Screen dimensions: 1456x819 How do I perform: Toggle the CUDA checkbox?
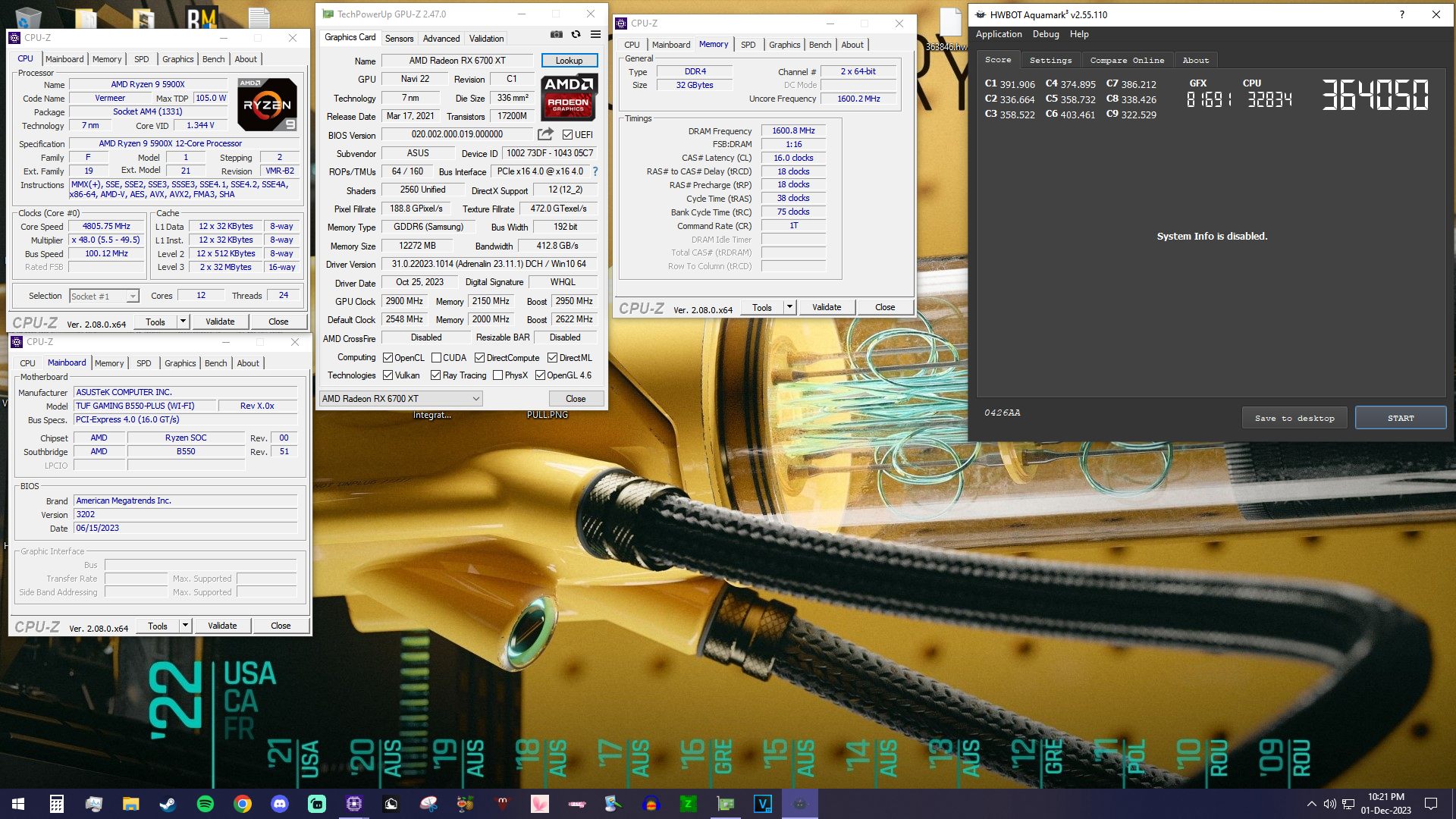point(436,358)
